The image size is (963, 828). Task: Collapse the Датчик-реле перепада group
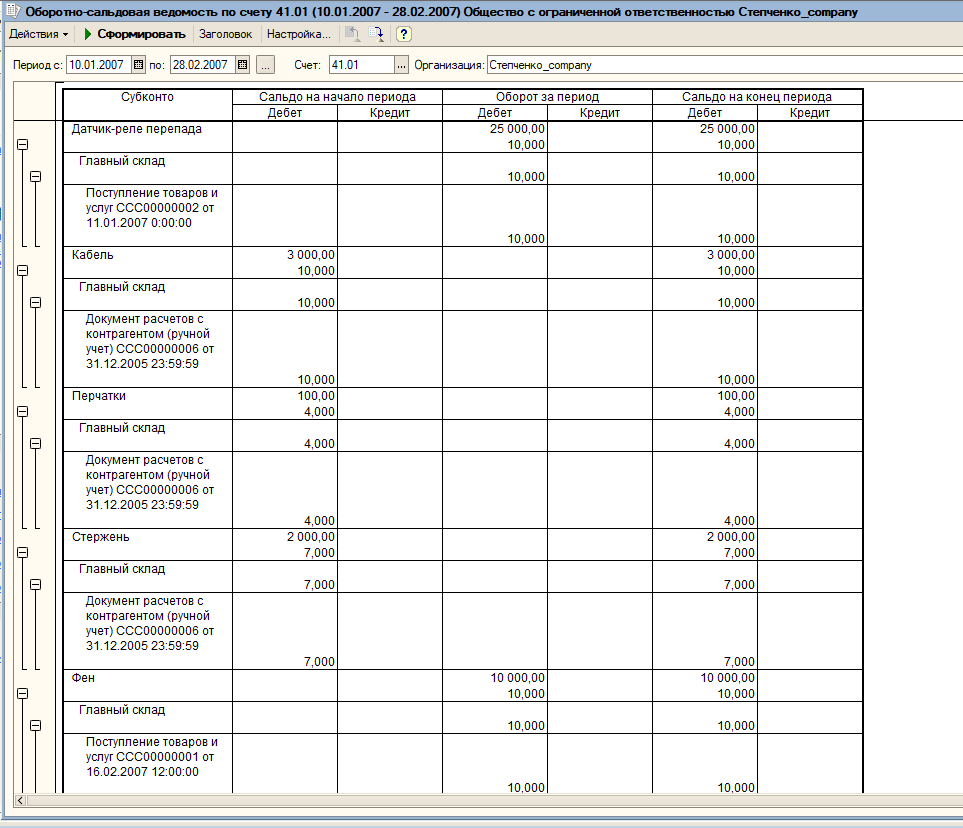click(x=23, y=144)
